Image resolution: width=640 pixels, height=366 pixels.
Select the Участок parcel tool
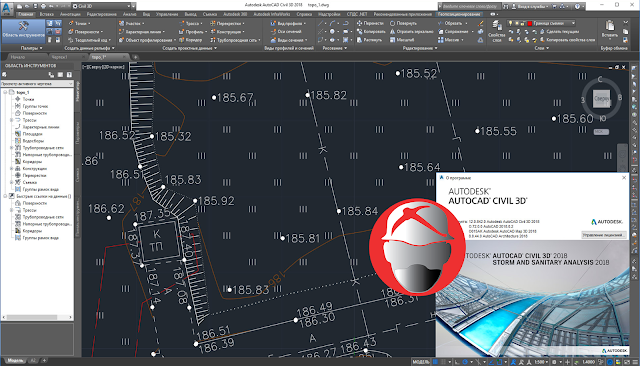click(131, 23)
